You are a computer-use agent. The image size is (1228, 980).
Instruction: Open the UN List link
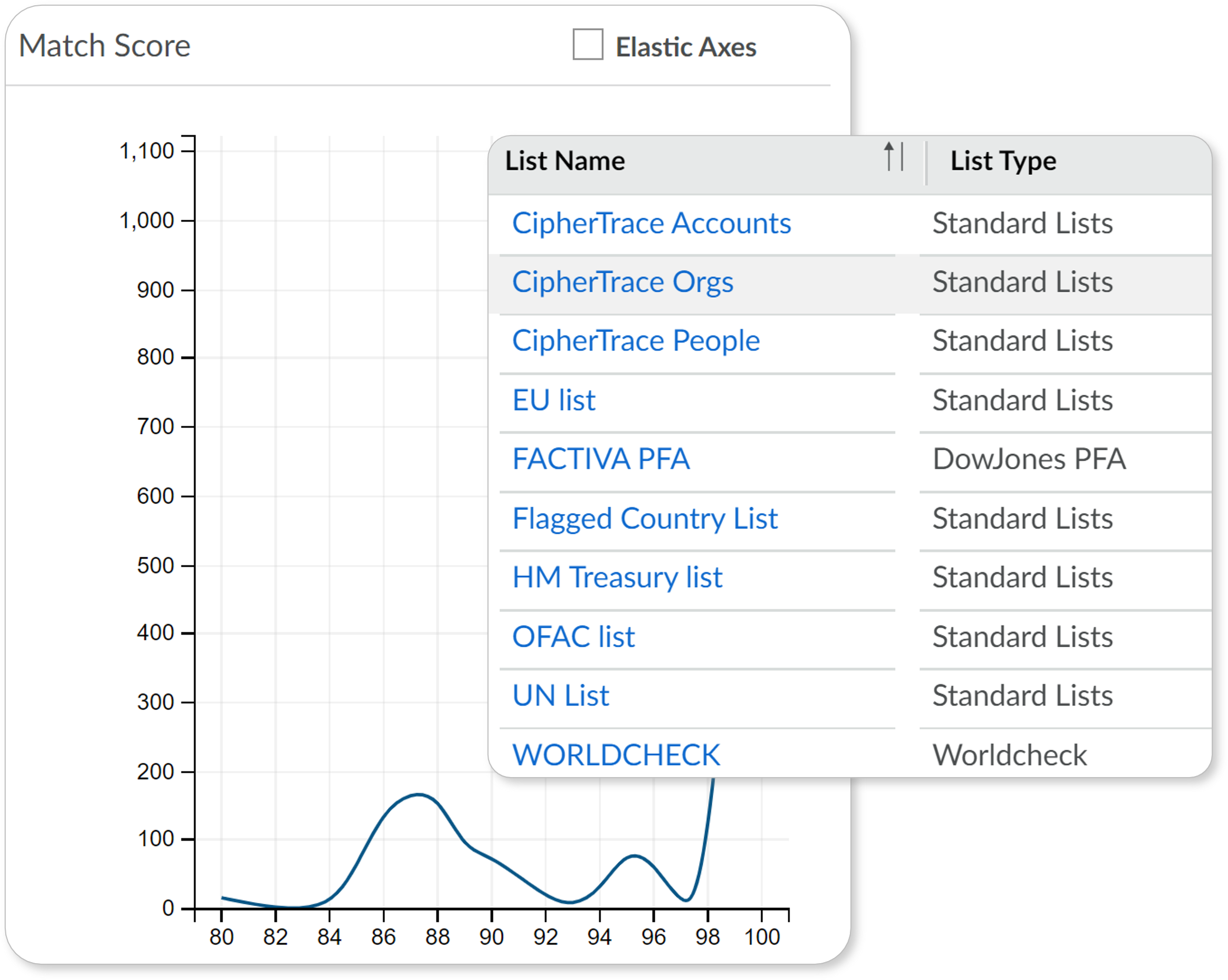pyautogui.click(x=561, y=696)
